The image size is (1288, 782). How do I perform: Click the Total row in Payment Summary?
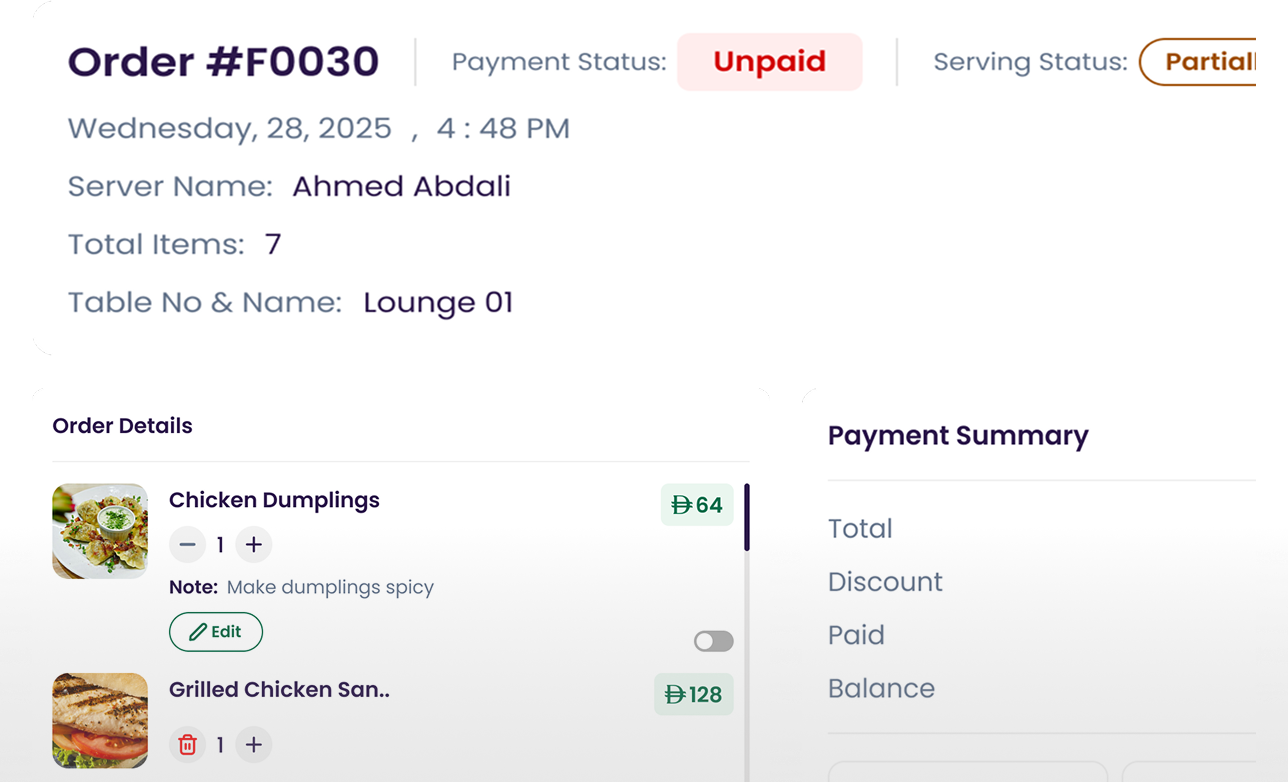pyautogui.click(x=860, y=528)
